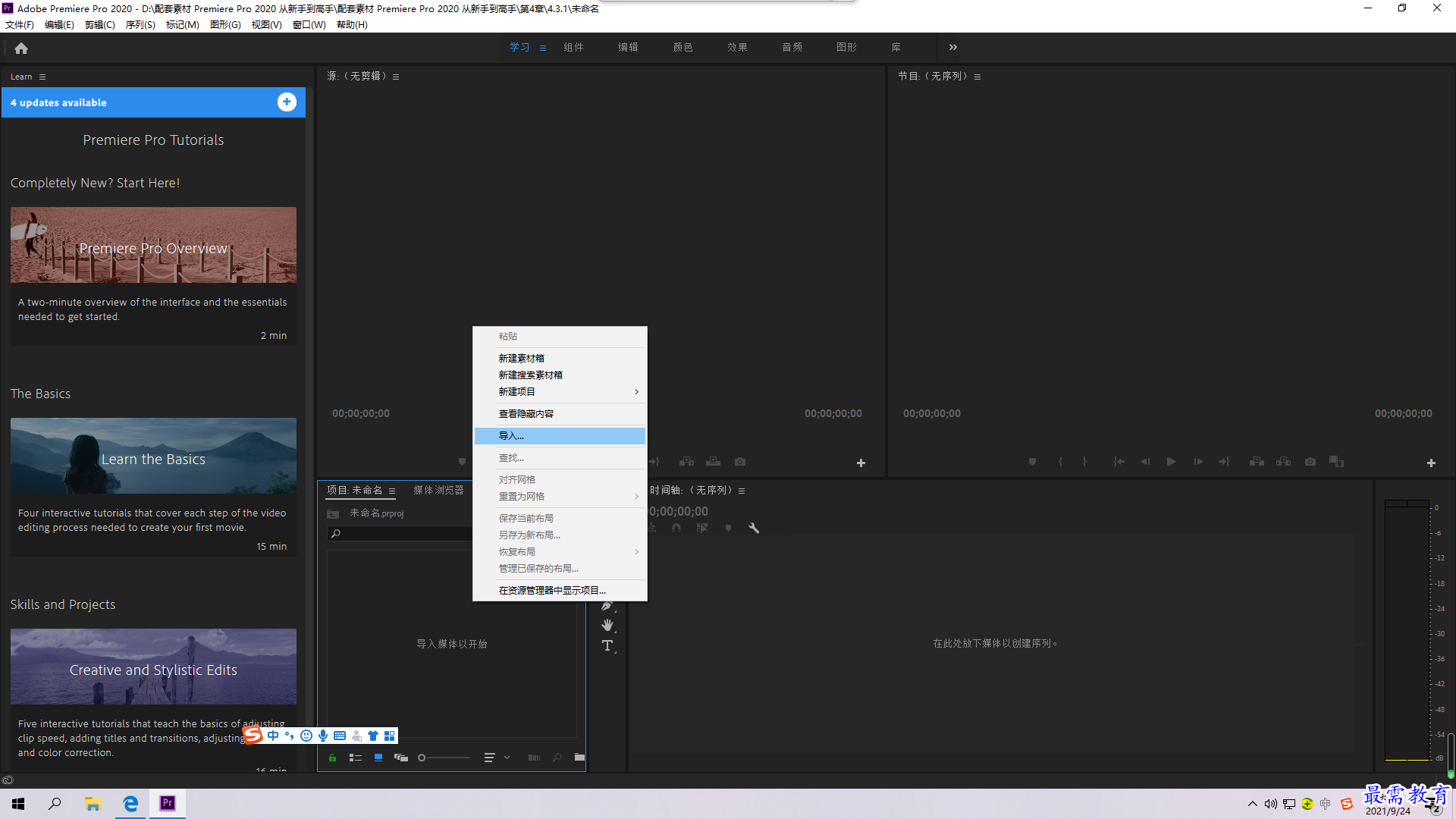This screenshot has width=1456, height=819.
Task: Open Creative and Stylistic Edits tutorial
Action: (x=153, y=667)
